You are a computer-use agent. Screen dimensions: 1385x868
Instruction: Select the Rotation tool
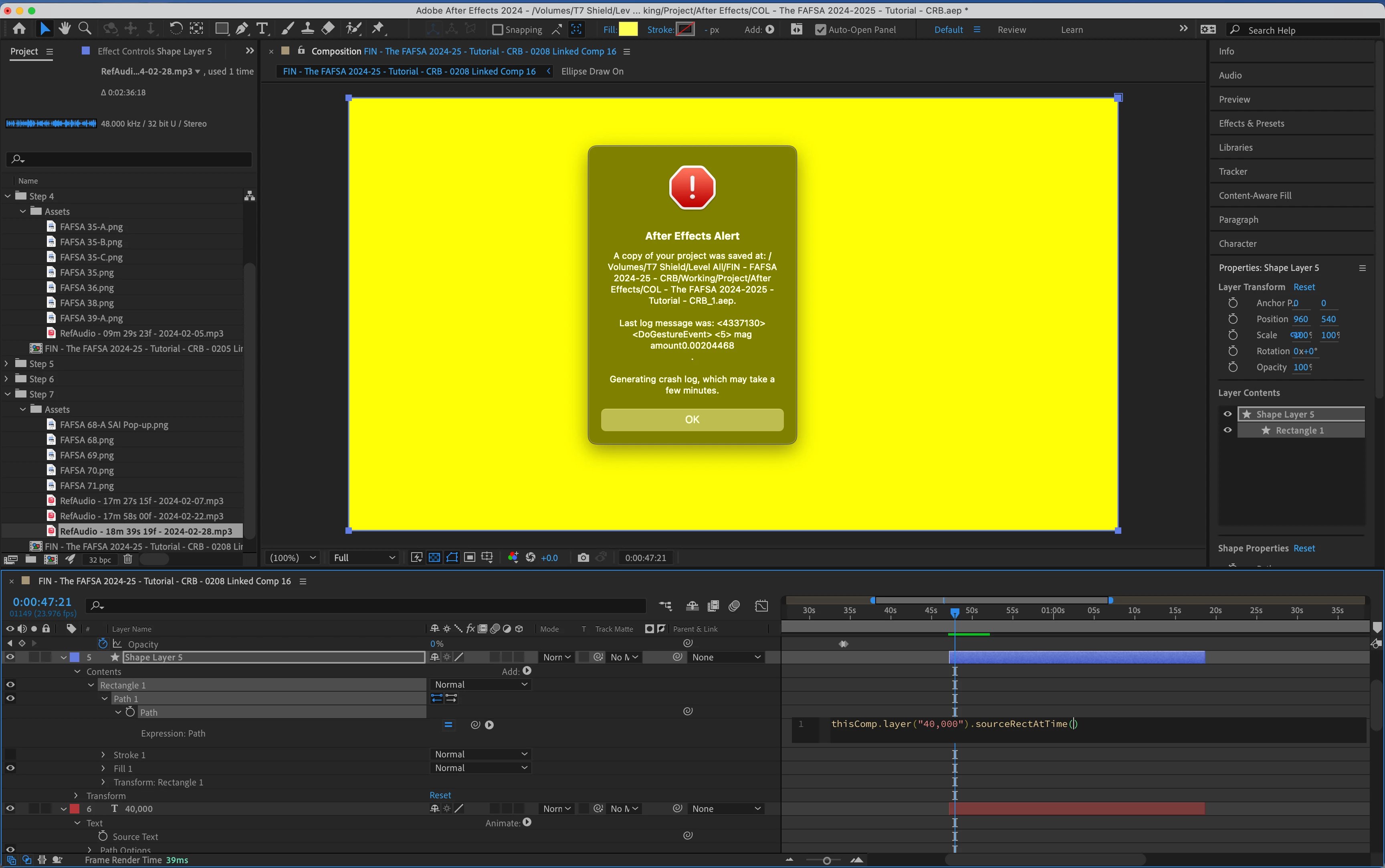(x=176, y=28)
